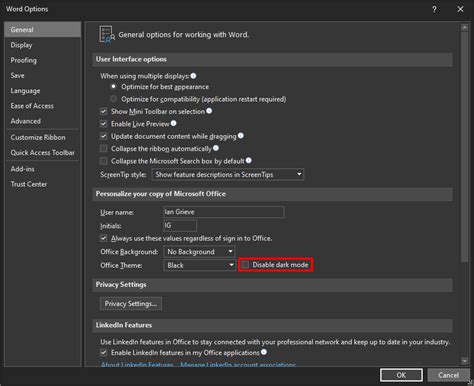
Task: Click the OK button
Action: 401,375
